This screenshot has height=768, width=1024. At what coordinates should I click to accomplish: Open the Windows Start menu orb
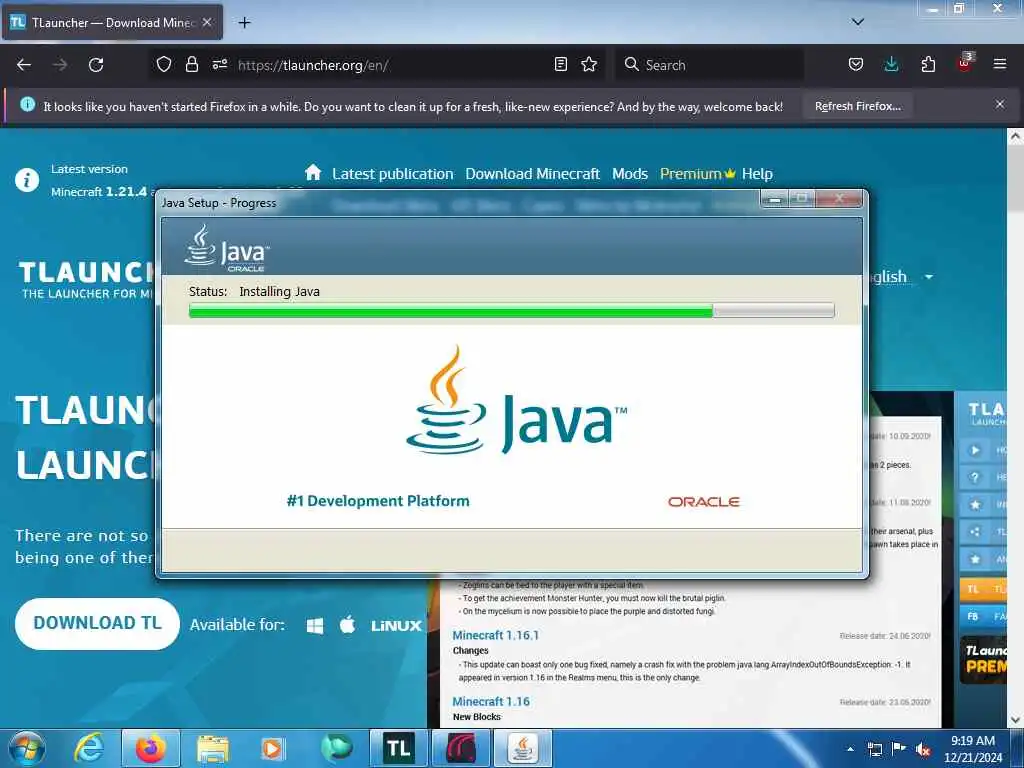point(27,748)
